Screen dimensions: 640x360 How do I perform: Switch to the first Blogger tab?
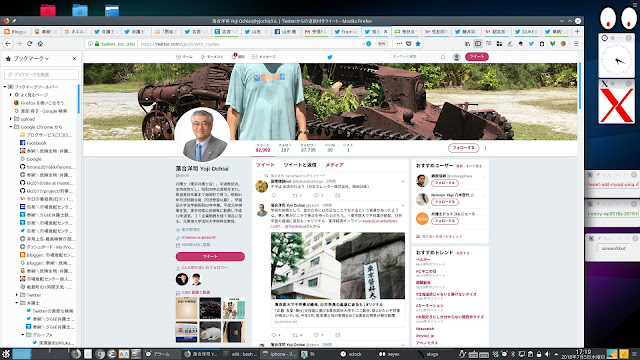(16, 31)
